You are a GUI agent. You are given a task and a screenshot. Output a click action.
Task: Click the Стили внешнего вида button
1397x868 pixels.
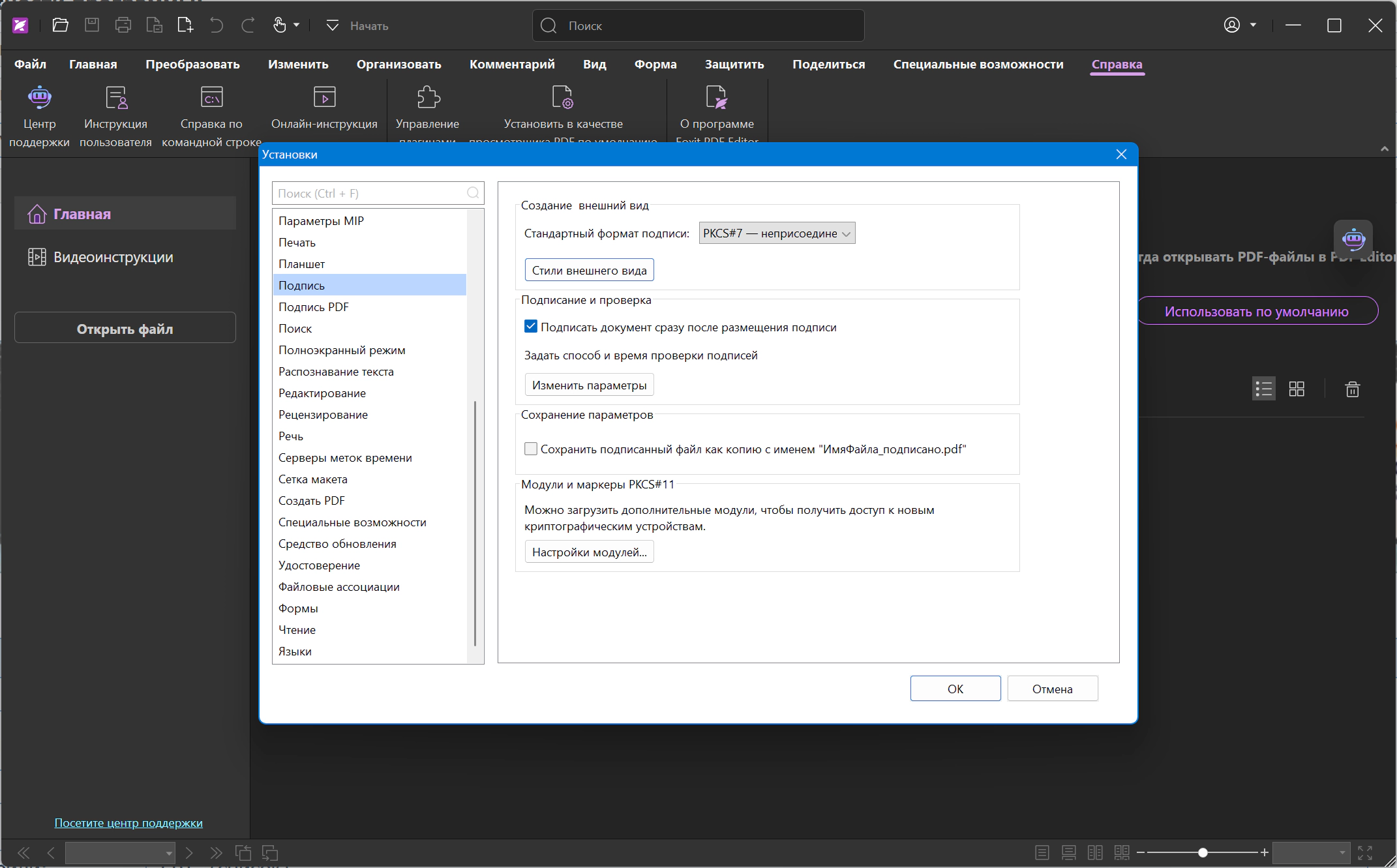(590, 270)
